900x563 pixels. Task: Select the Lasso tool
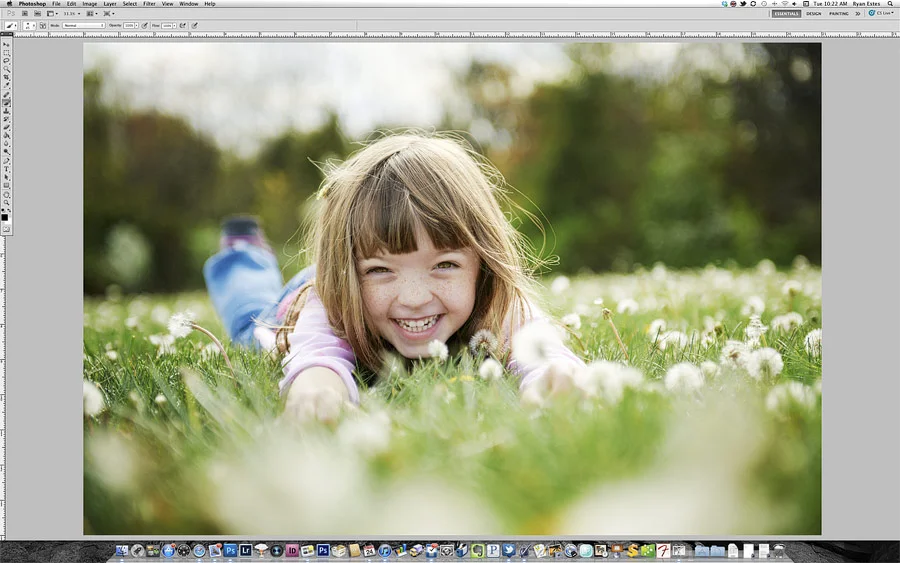6,60
